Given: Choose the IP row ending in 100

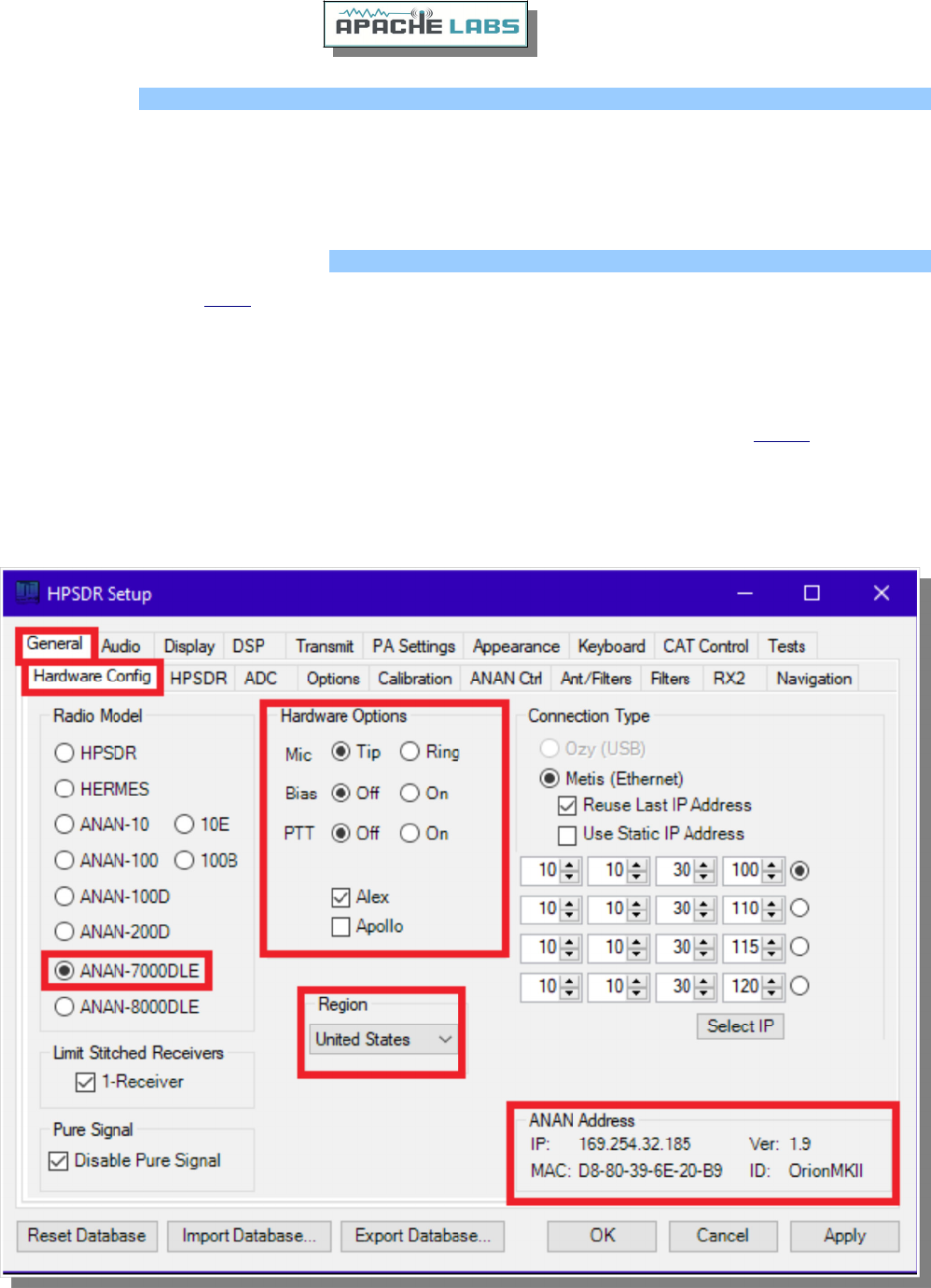Looking at the screenshot, I should tap(799, 870).
